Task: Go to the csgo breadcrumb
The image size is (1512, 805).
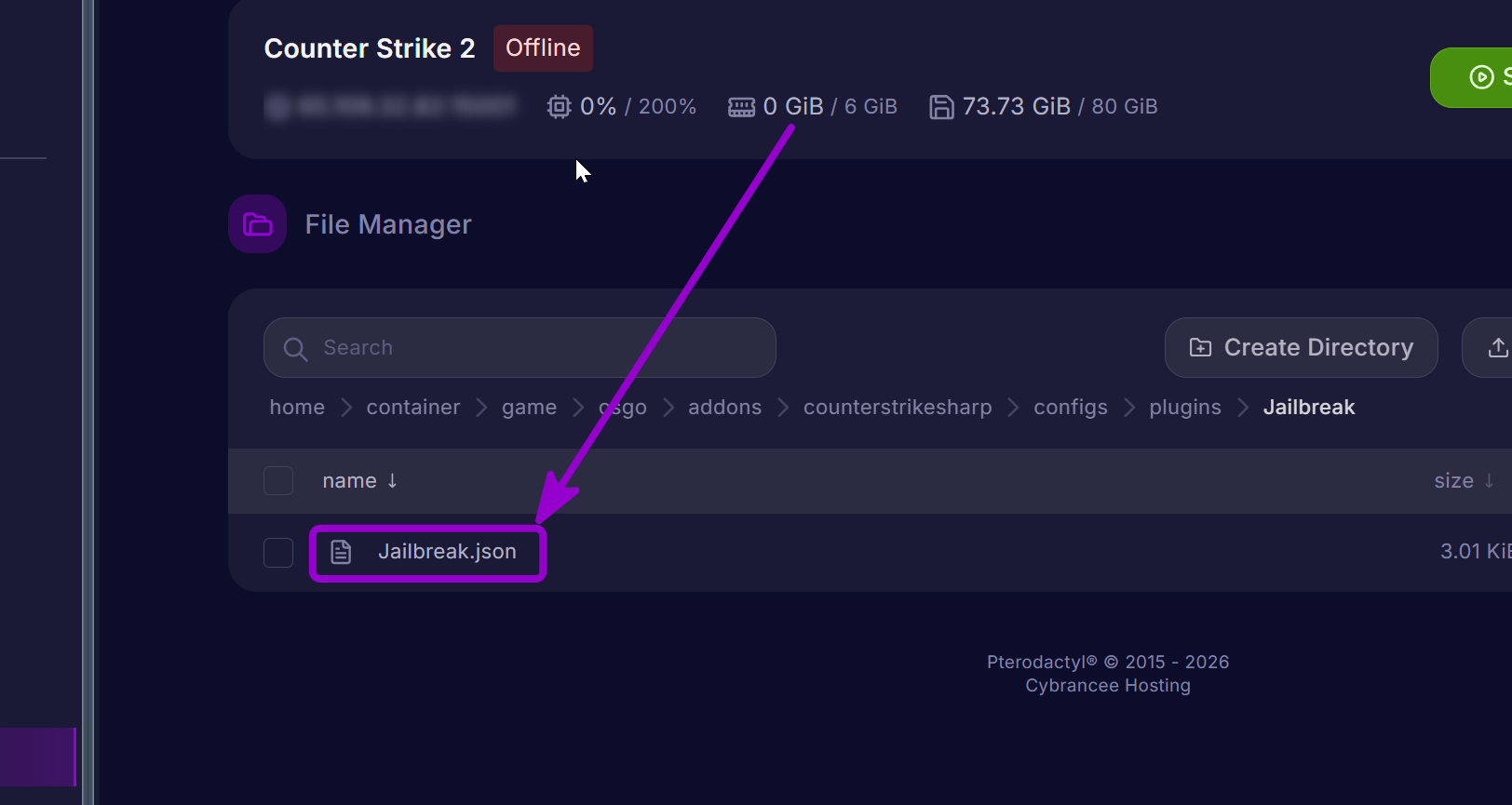Action: click(623, 408)
